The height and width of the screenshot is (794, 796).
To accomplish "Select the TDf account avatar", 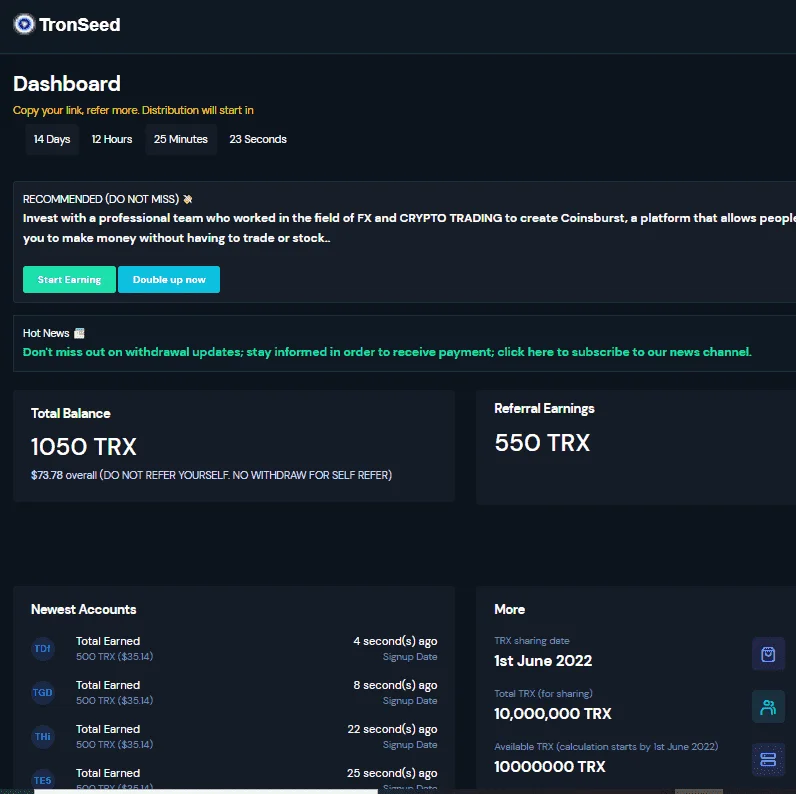I will click(x=43, y=648).
